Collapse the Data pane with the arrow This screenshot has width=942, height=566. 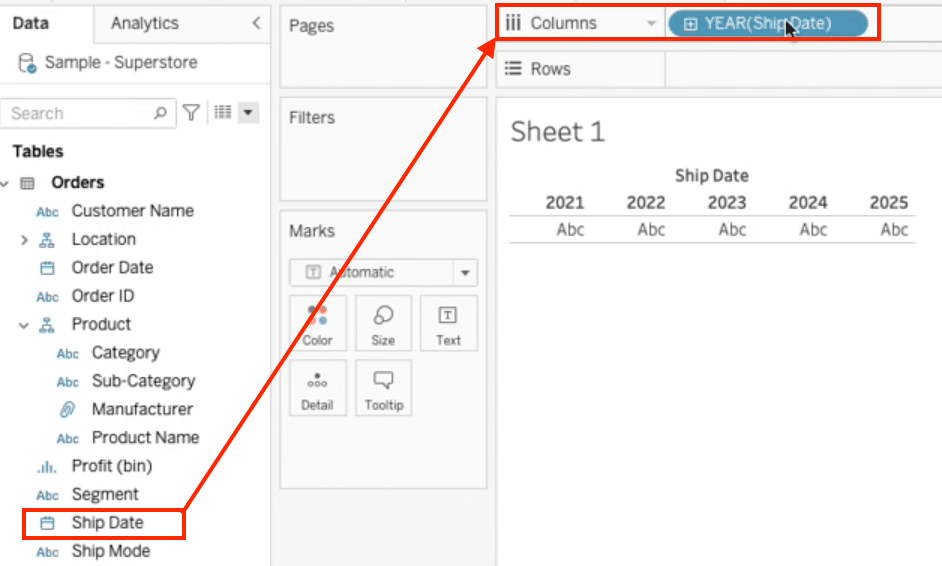pos(257,23)
